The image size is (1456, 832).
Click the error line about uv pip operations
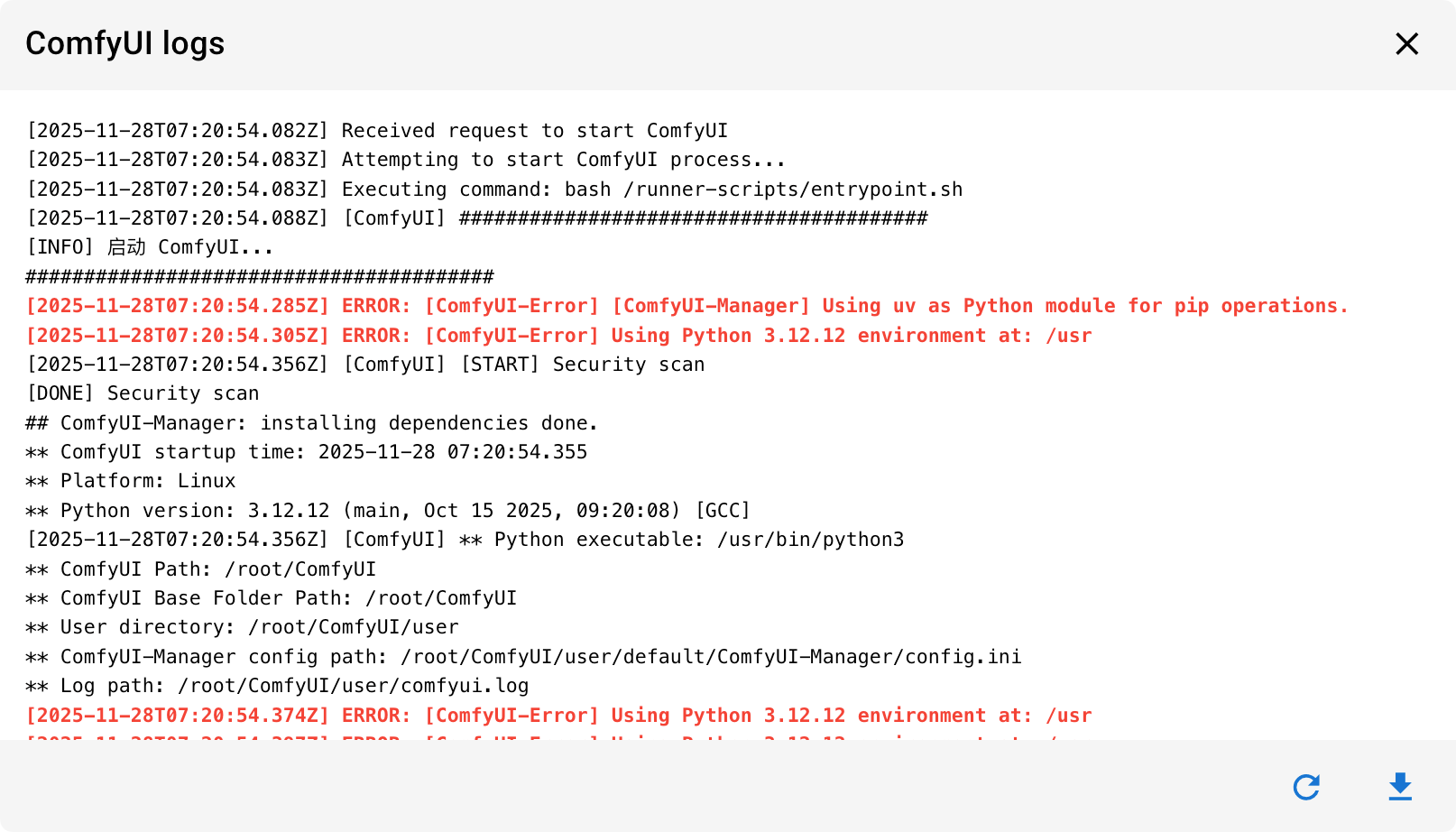pos(686,306)
